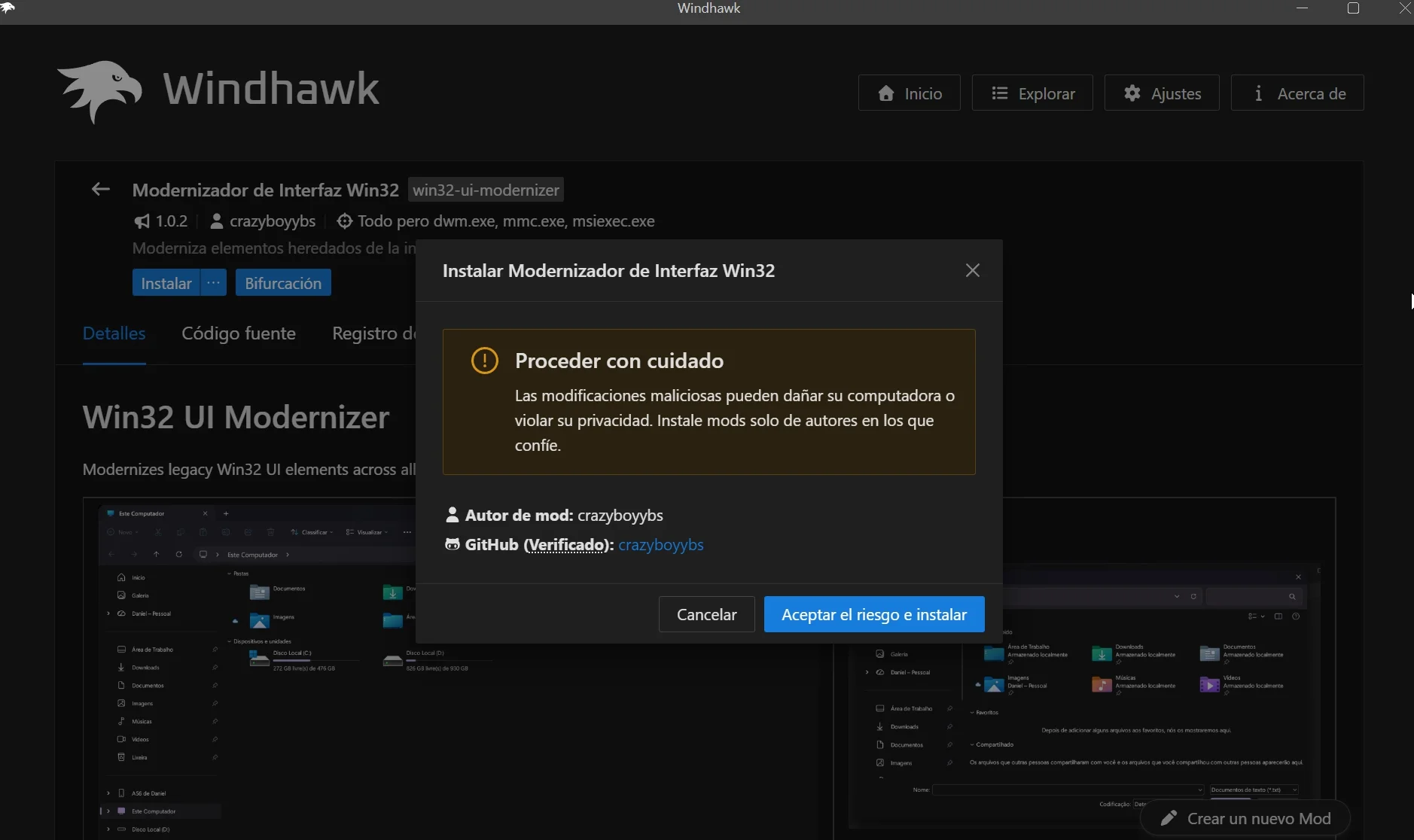Open the Explorar mods list
This screenshot has width=1414, height=840.
coord(1032,93)
